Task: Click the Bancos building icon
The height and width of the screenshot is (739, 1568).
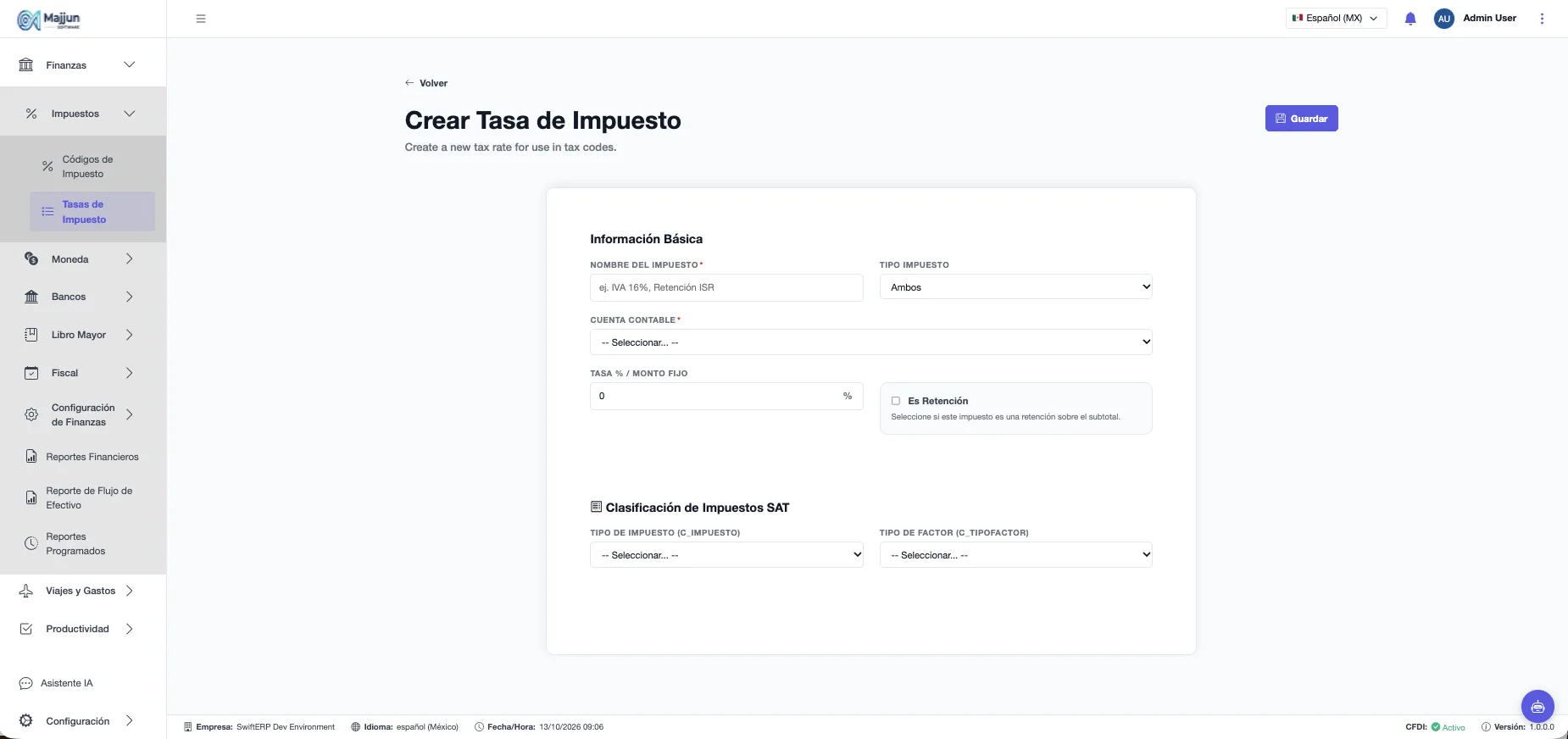Action: click(31, 297)
